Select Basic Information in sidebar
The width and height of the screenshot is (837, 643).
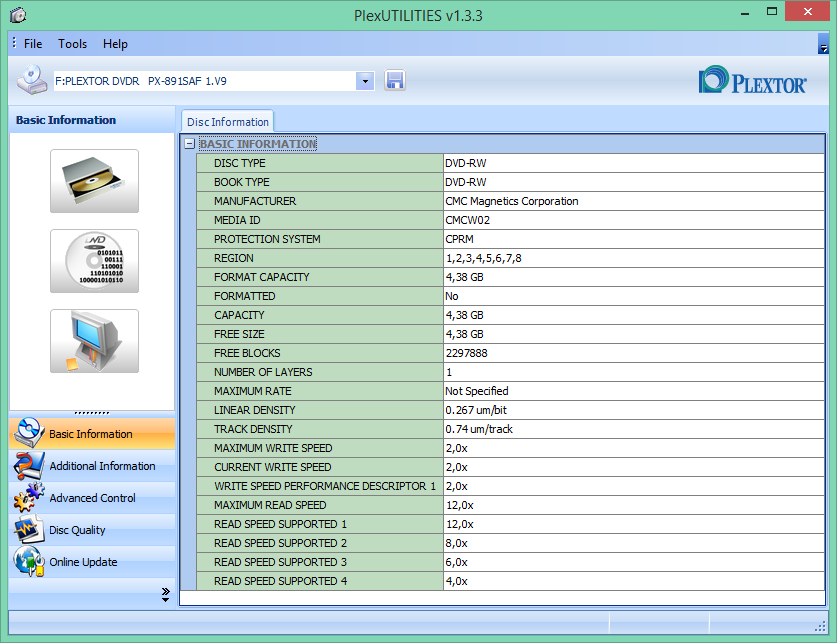click(x=90, y=434)
